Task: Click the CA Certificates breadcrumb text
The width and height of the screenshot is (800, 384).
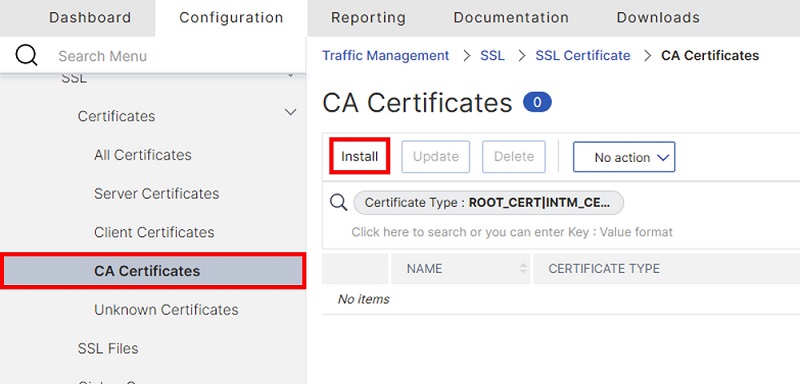Action: tap(710, 56)
